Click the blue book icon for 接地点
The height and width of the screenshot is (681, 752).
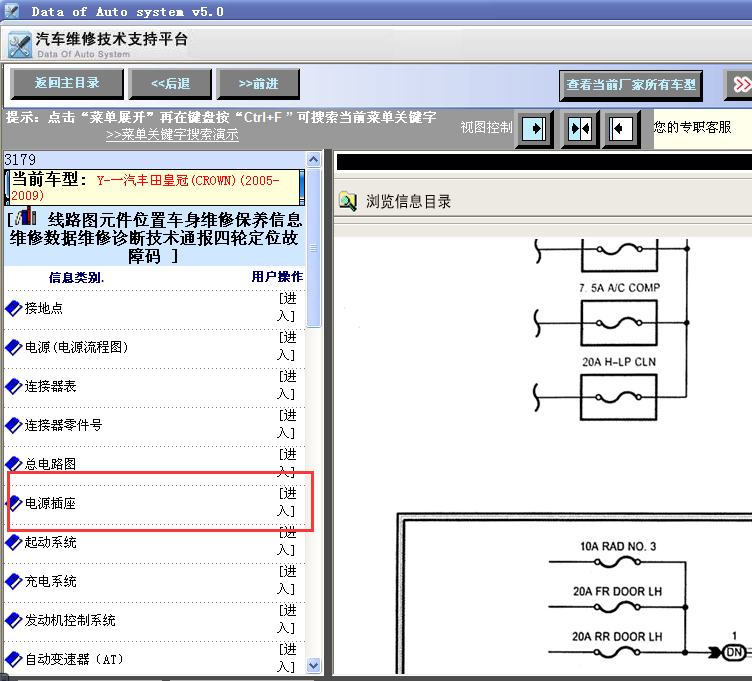13,308
